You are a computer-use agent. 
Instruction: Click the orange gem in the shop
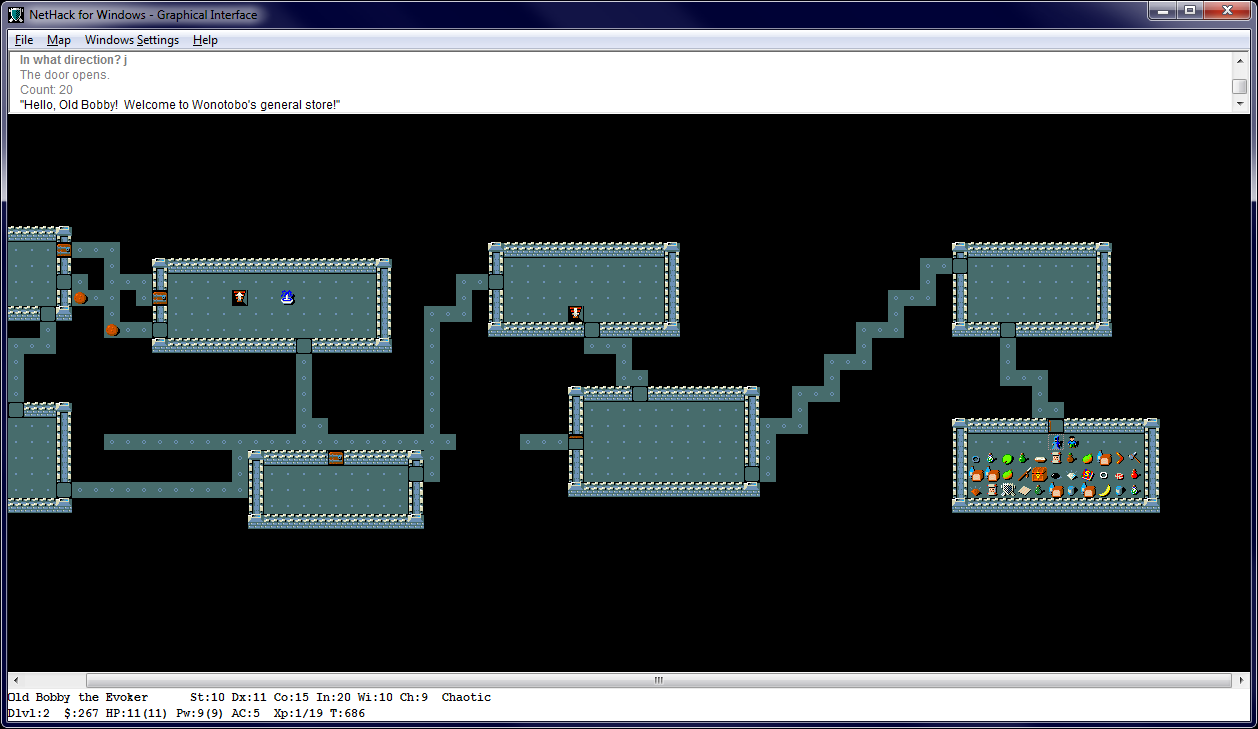[x=976, y=490]
